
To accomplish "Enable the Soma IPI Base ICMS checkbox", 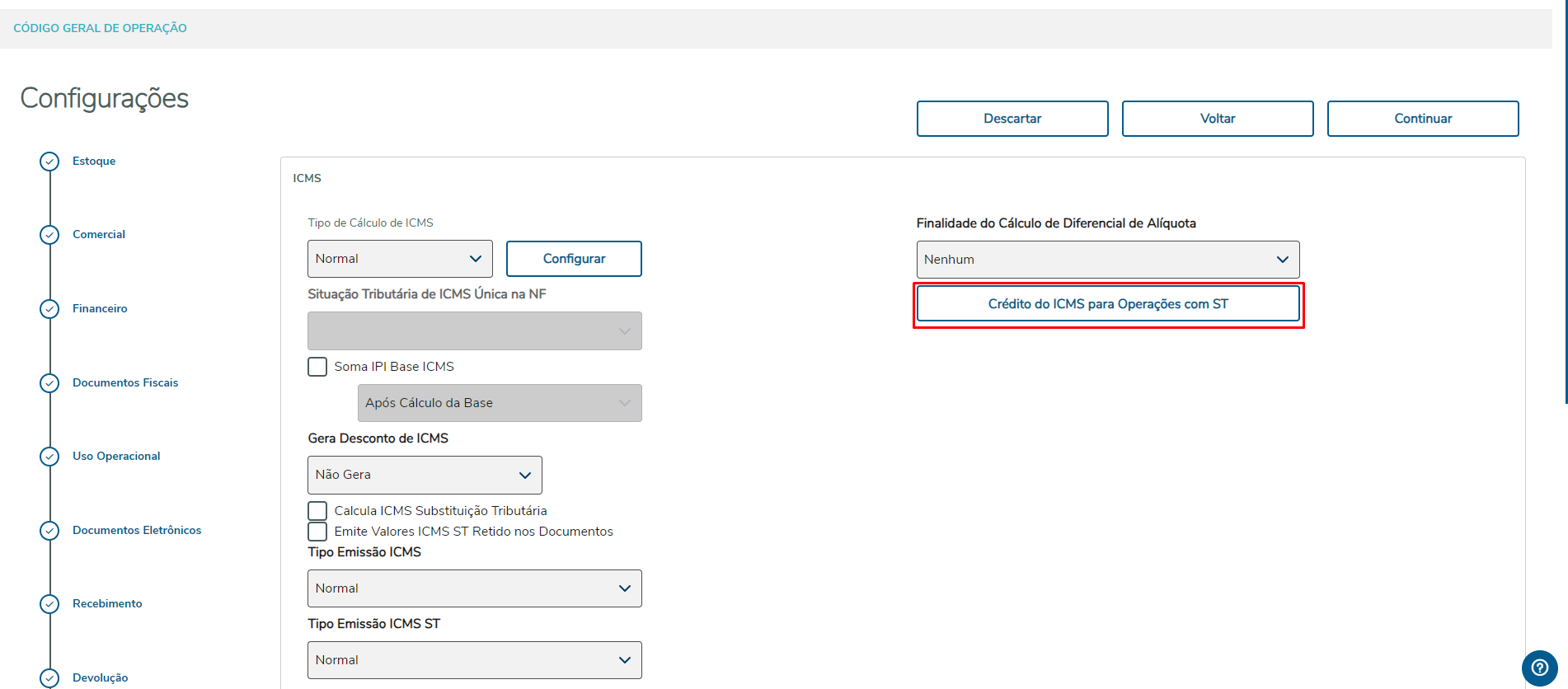I will [317, 367].
